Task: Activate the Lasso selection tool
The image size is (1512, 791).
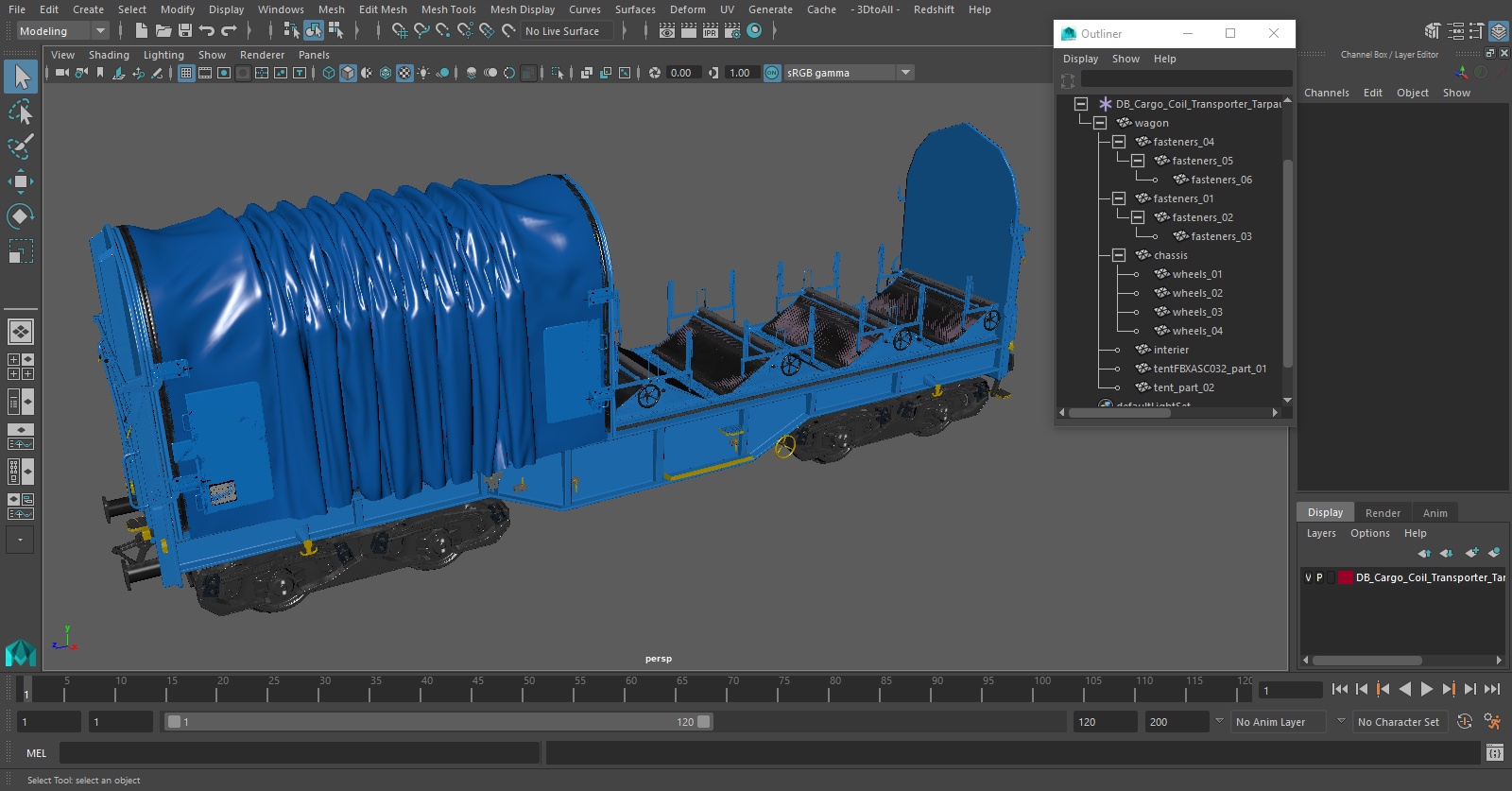Action: pos(21,112)
